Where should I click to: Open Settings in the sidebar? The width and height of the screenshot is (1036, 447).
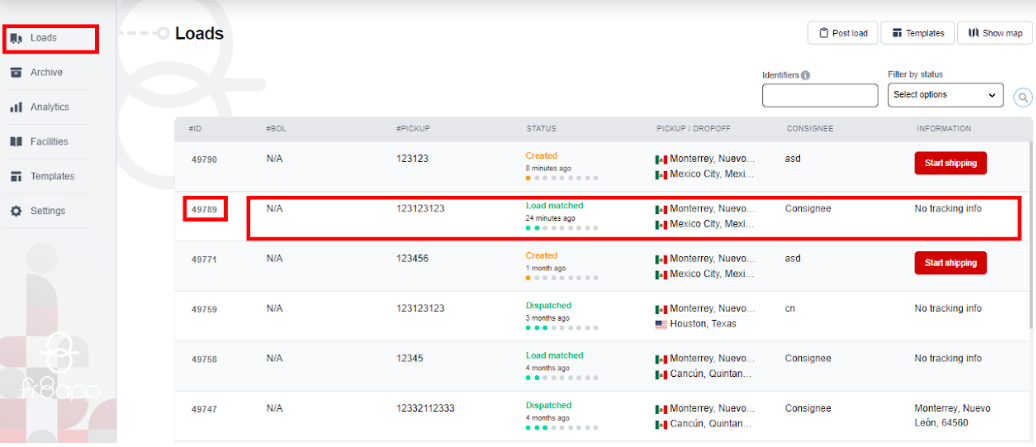[48, 211]
